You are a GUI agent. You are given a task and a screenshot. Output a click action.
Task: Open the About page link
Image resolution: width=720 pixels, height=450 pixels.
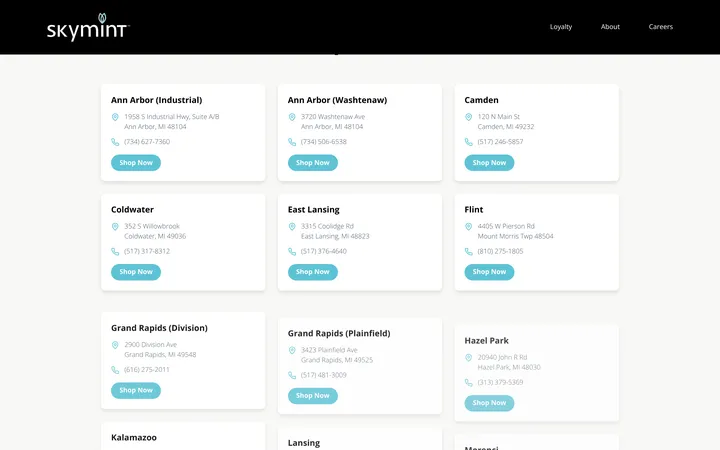coord(610,27)
